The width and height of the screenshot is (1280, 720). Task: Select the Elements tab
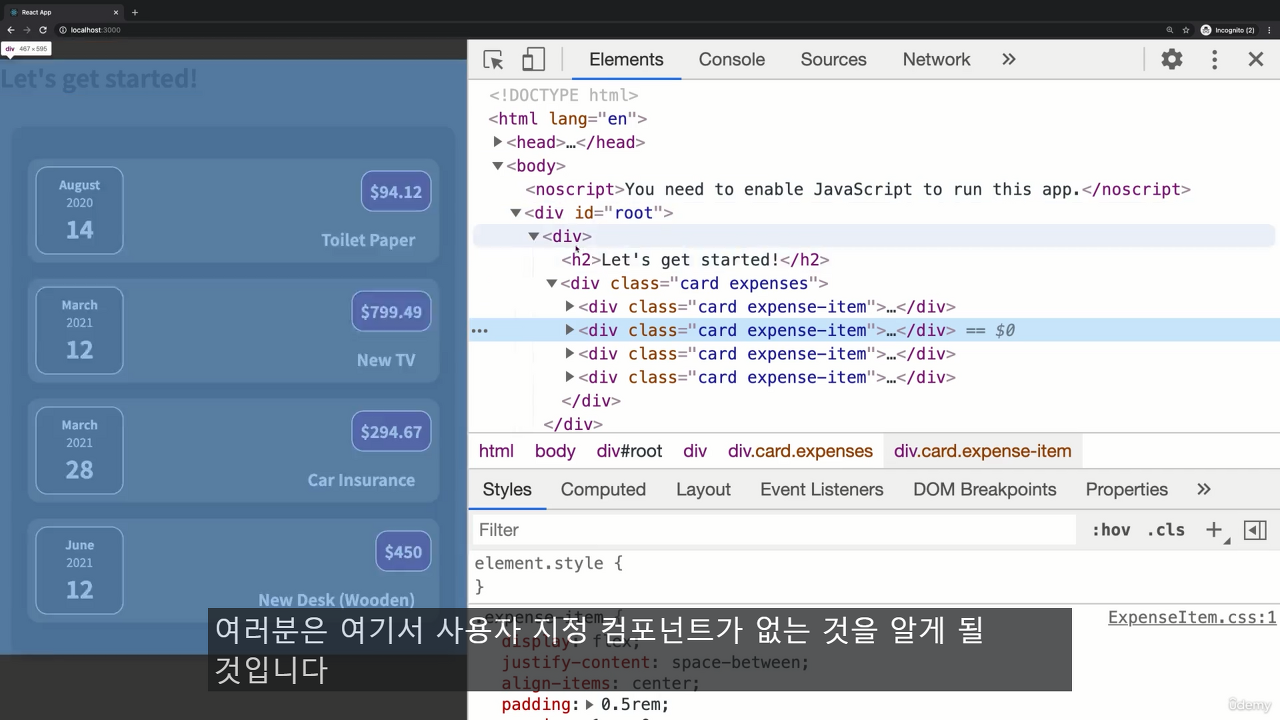click(626, 59)
